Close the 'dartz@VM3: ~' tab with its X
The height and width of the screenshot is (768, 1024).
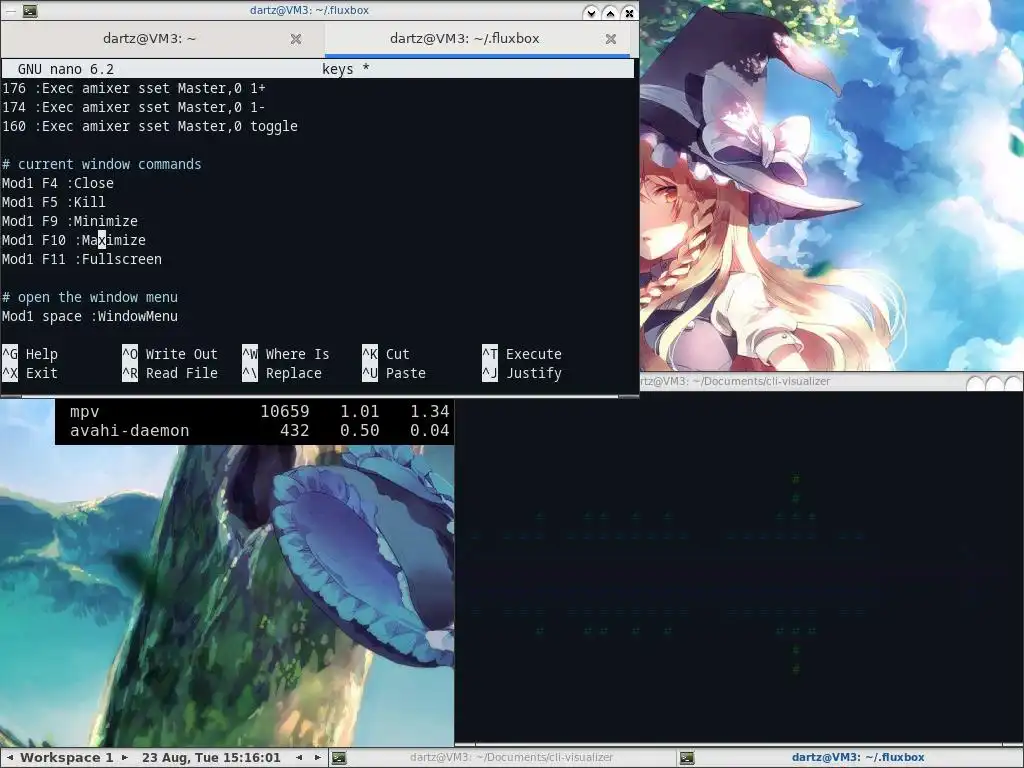tap(296, 39)
